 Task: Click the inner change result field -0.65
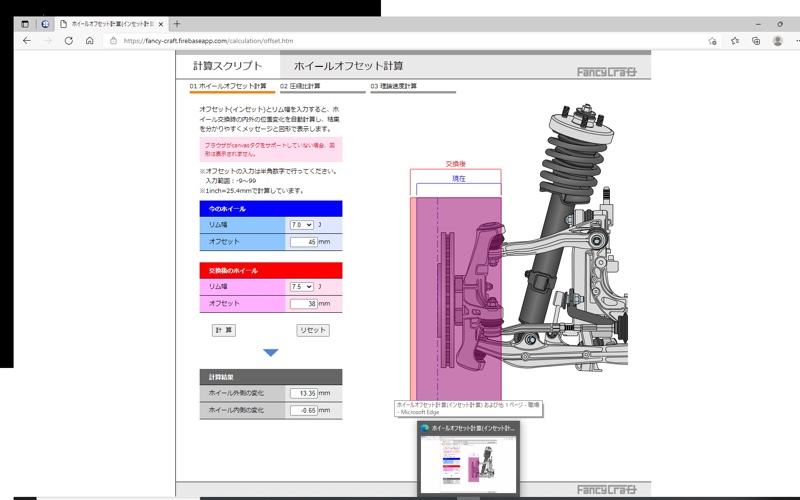[x=304, y=410]
